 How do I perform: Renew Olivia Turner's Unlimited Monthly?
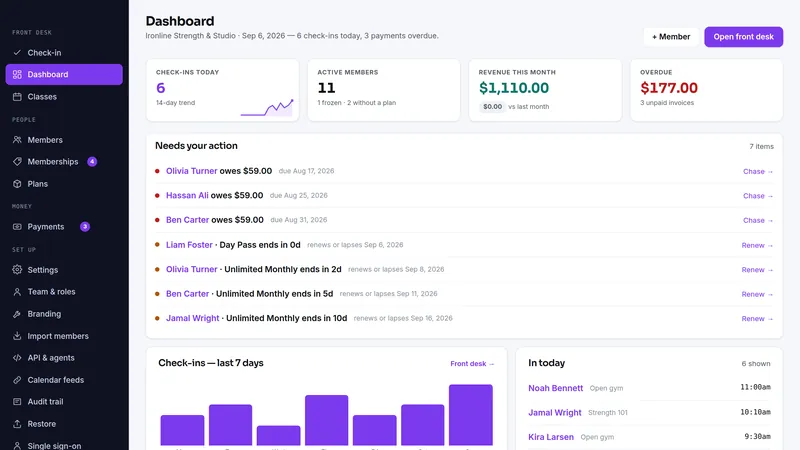(757, 270)
